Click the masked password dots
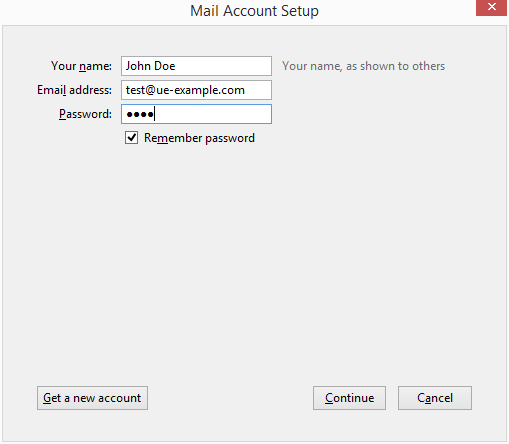This screenshot has width=509, height=444. (x=140, y=115)
